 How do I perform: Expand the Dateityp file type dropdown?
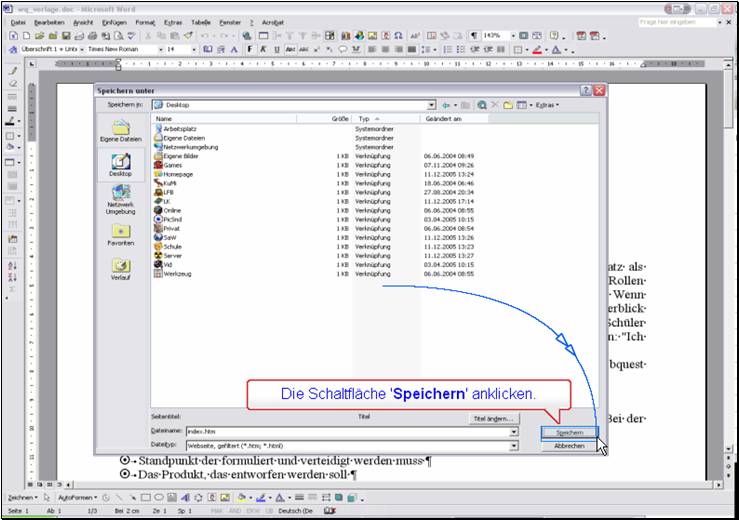(x=514, y=445)
